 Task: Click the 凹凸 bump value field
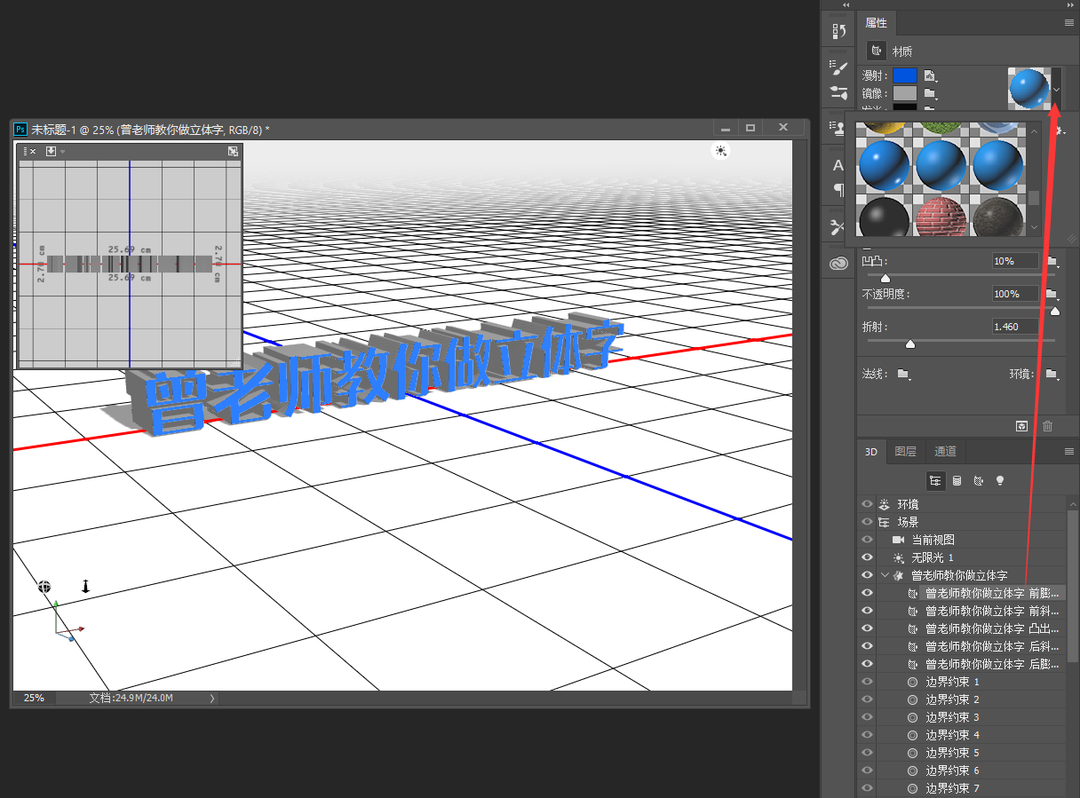tap(1015, 261)
